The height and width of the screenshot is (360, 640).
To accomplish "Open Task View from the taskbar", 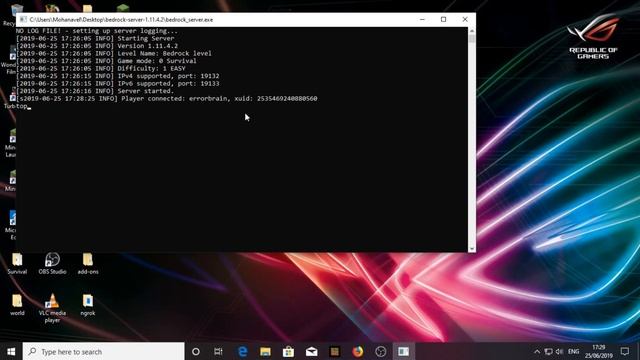I will 218,351.
